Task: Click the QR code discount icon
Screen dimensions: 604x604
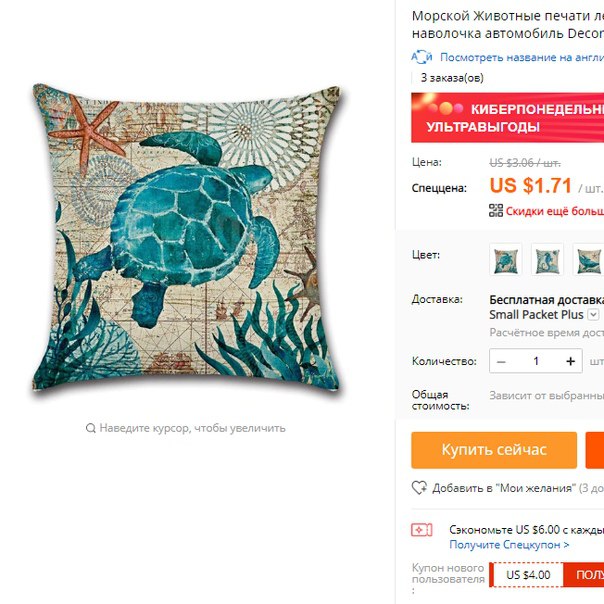Action: click(x=496, y=211)
